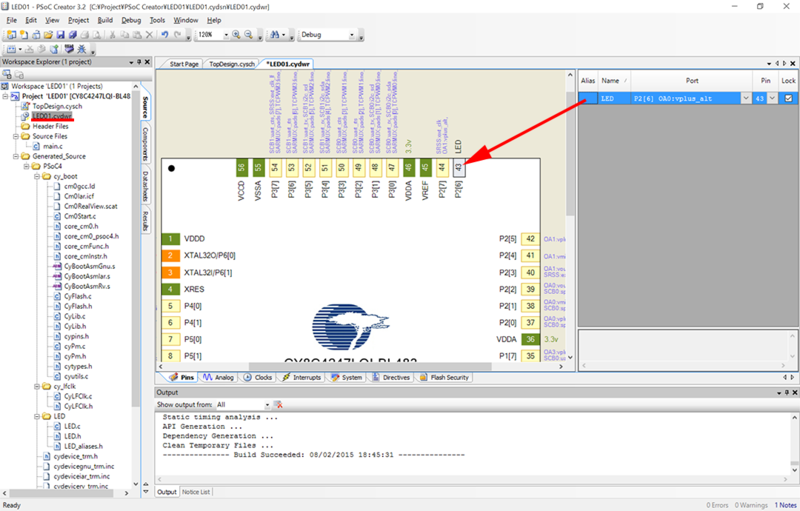Open the Pin number dropdown for LED
This screenshot has width=800, height=511.
tap(772, 98)
